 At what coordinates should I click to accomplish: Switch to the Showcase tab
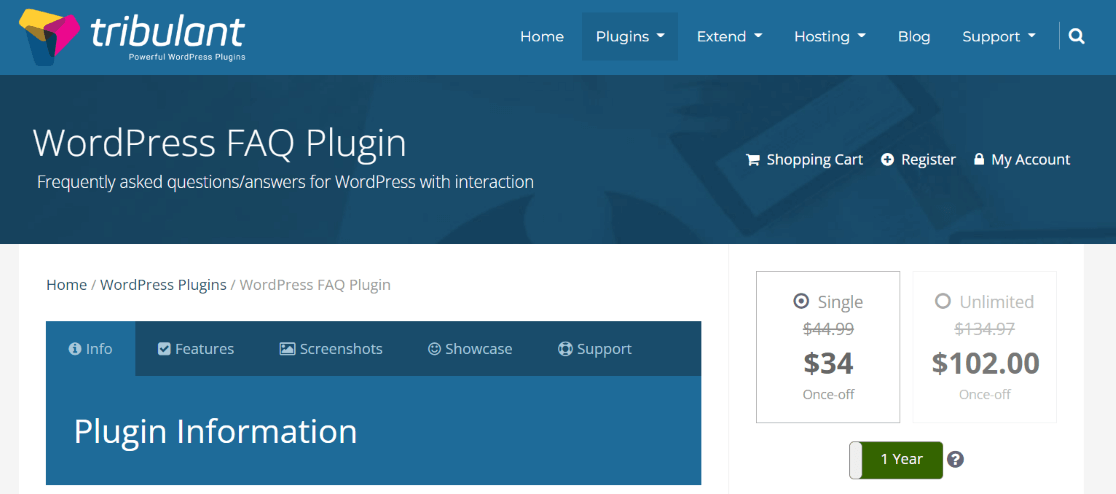pos(470,349)
